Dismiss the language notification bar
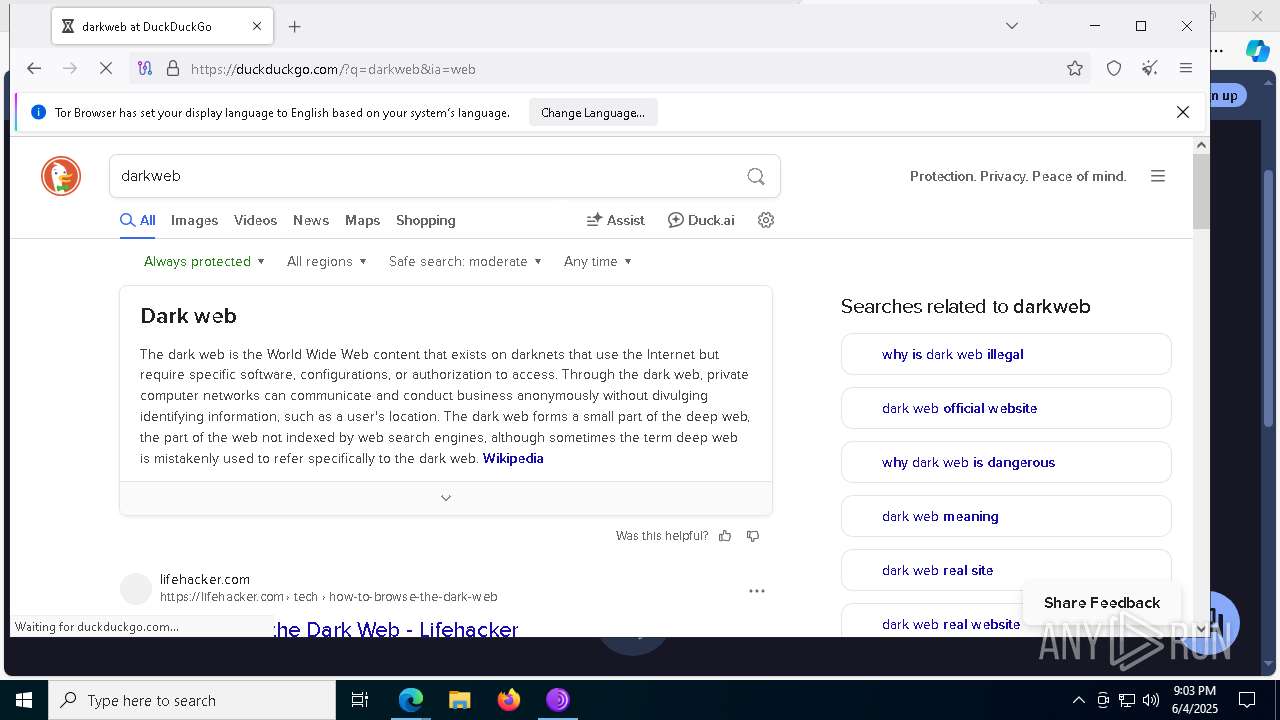Viewport: 1280px width, 720px height. (1183, 112)
